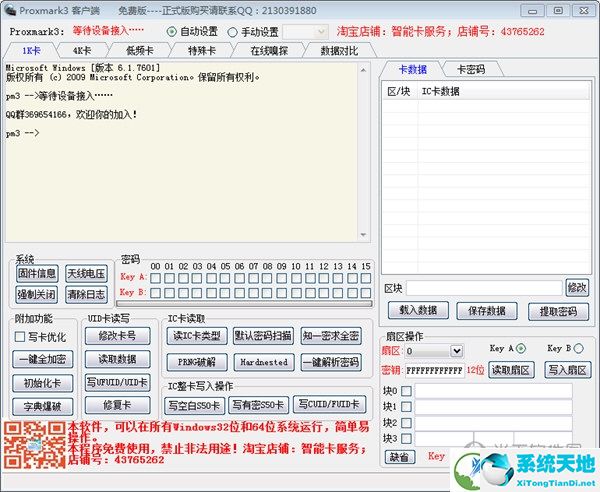Click the 写空白S50卡 button
This screenshot has width=600, height=492.
(194, 405)
